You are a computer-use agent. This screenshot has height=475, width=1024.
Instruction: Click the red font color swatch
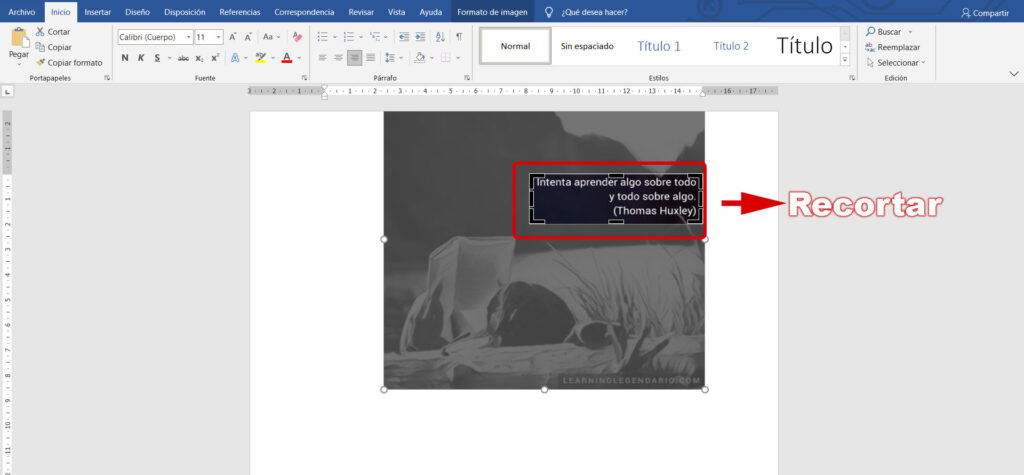tap(286, 58)
